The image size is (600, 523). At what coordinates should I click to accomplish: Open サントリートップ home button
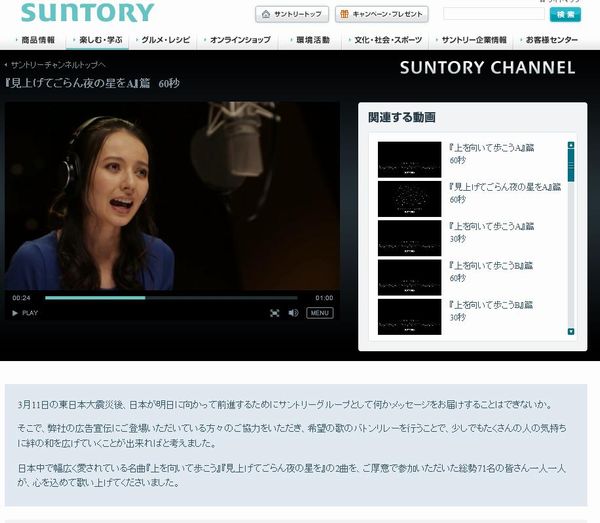pos(292,15)
